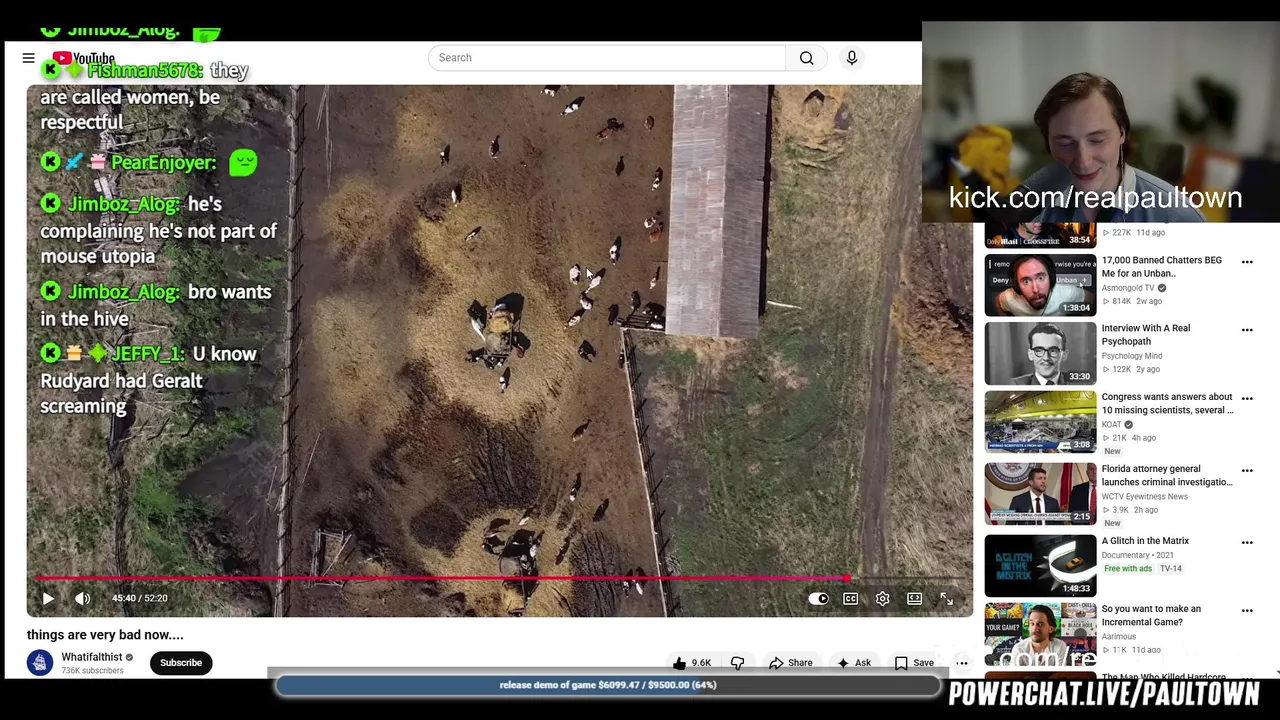Click the 45:40 / 52:20 time display
The width and height of the screenshot is (1280, 720).
coord(140,598)
